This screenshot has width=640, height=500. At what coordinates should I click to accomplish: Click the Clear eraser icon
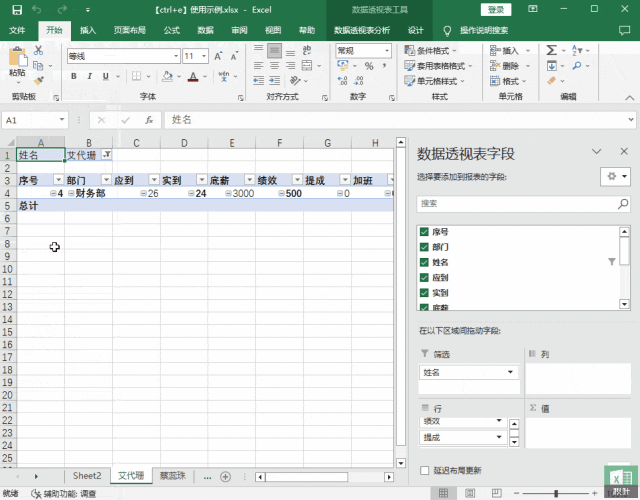tap(551, 81)
